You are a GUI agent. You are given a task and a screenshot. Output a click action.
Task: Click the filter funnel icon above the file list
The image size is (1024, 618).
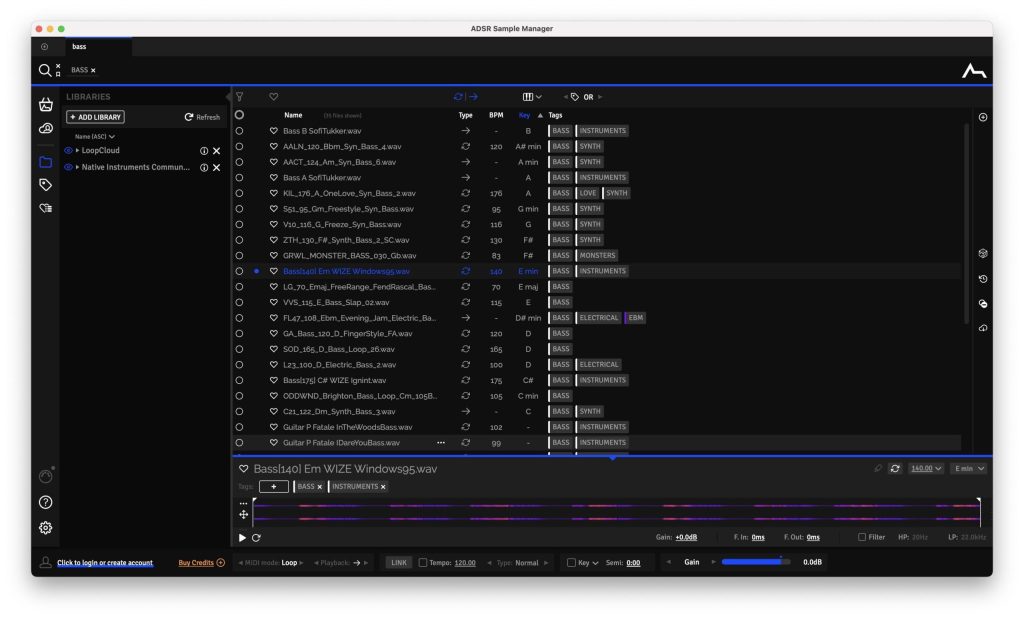point(239,97)
